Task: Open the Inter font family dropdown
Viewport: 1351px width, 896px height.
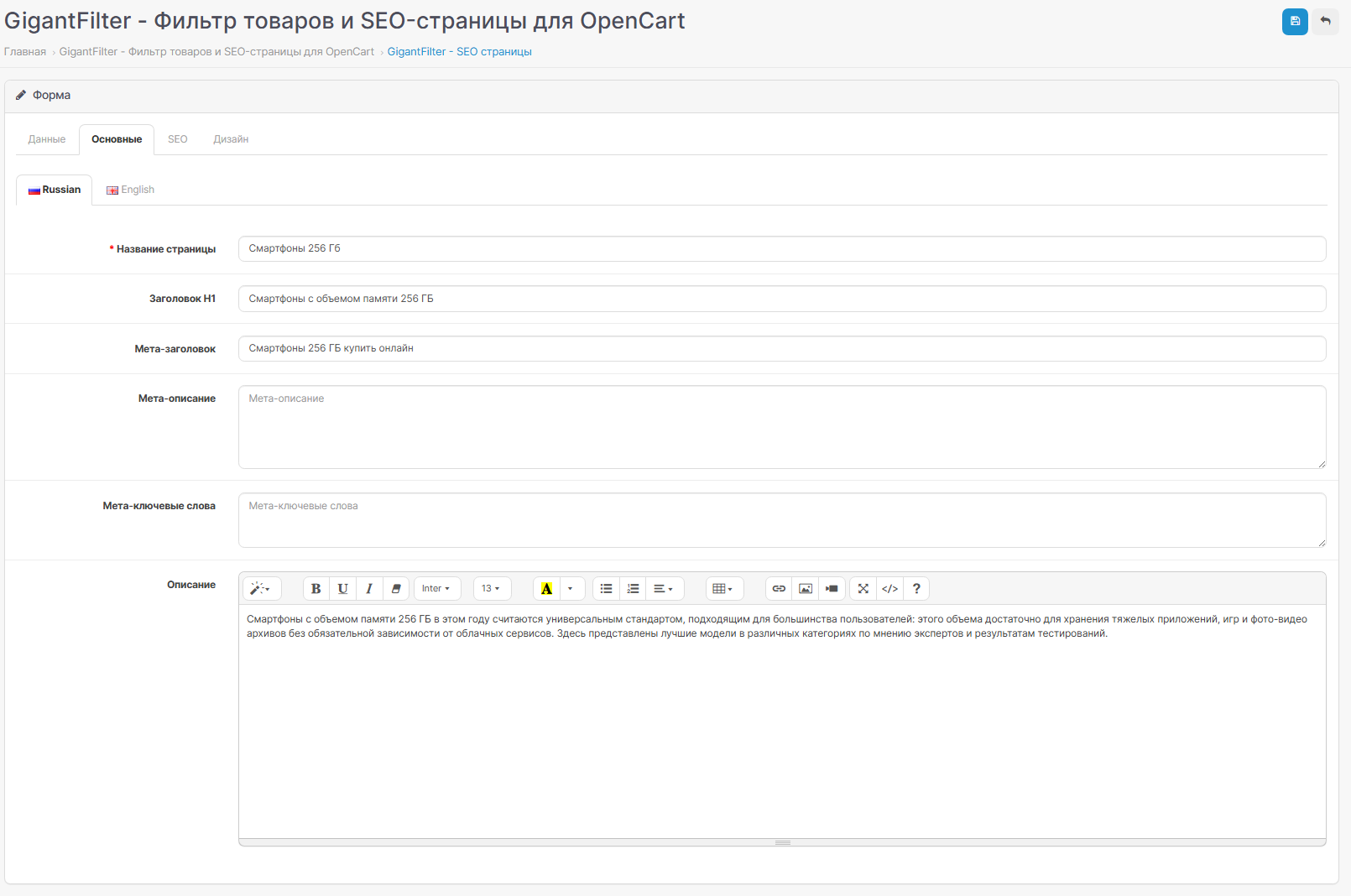Action: coord(436,589)
